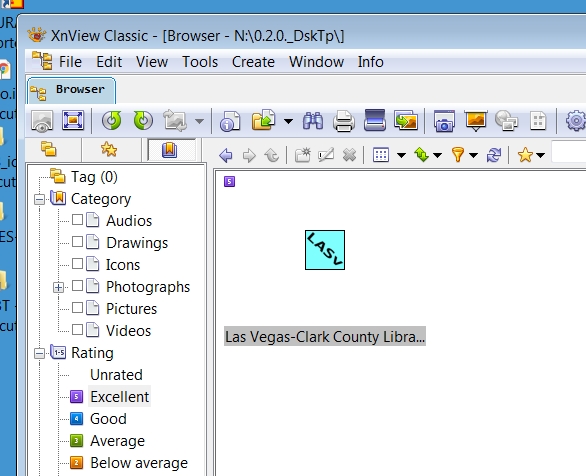Check the Photographs category checkbox
Image resolution: width=586 pixels, height=476 pixels.
tap(77, 286)
